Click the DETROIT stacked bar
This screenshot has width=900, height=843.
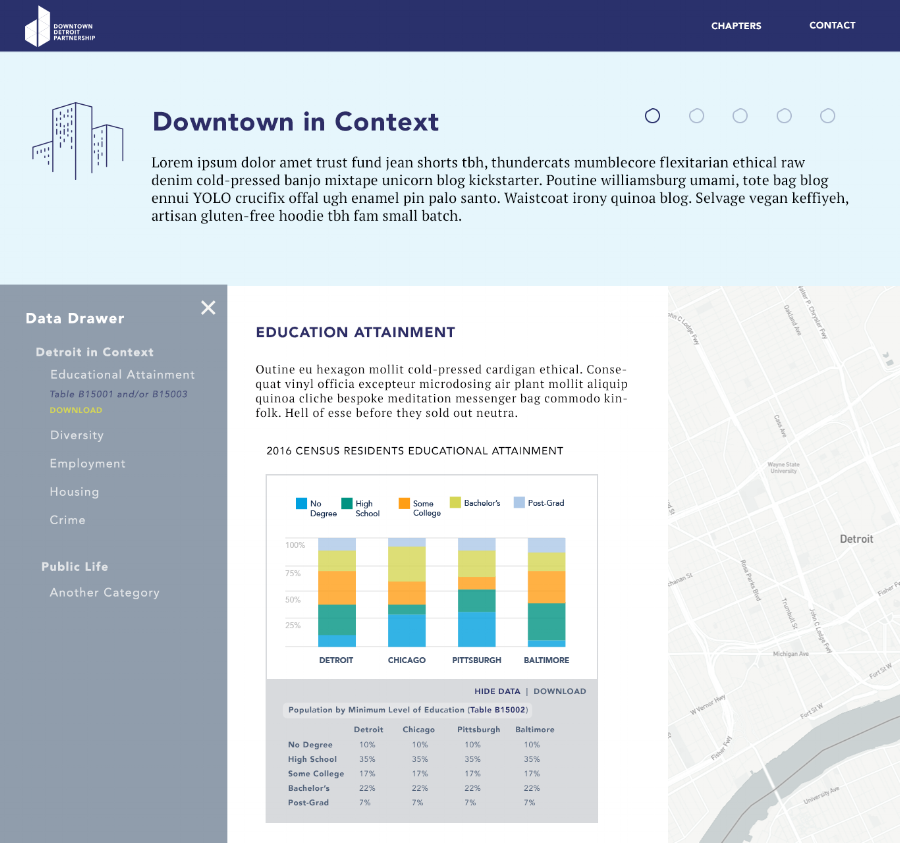pos(337,592)
